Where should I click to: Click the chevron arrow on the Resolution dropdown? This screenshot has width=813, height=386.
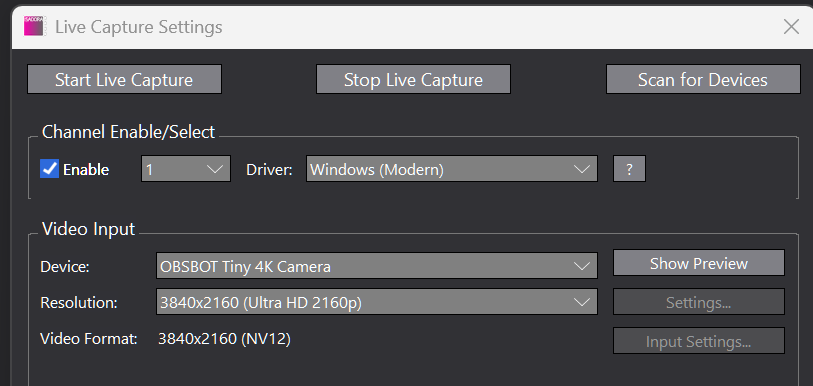(582, 302)
